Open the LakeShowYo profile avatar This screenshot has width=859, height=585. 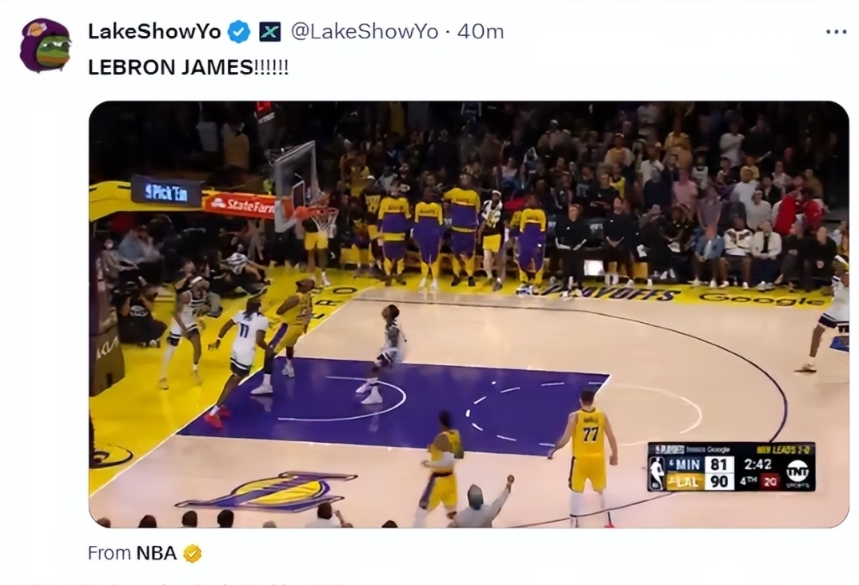[x=45, y=45]
